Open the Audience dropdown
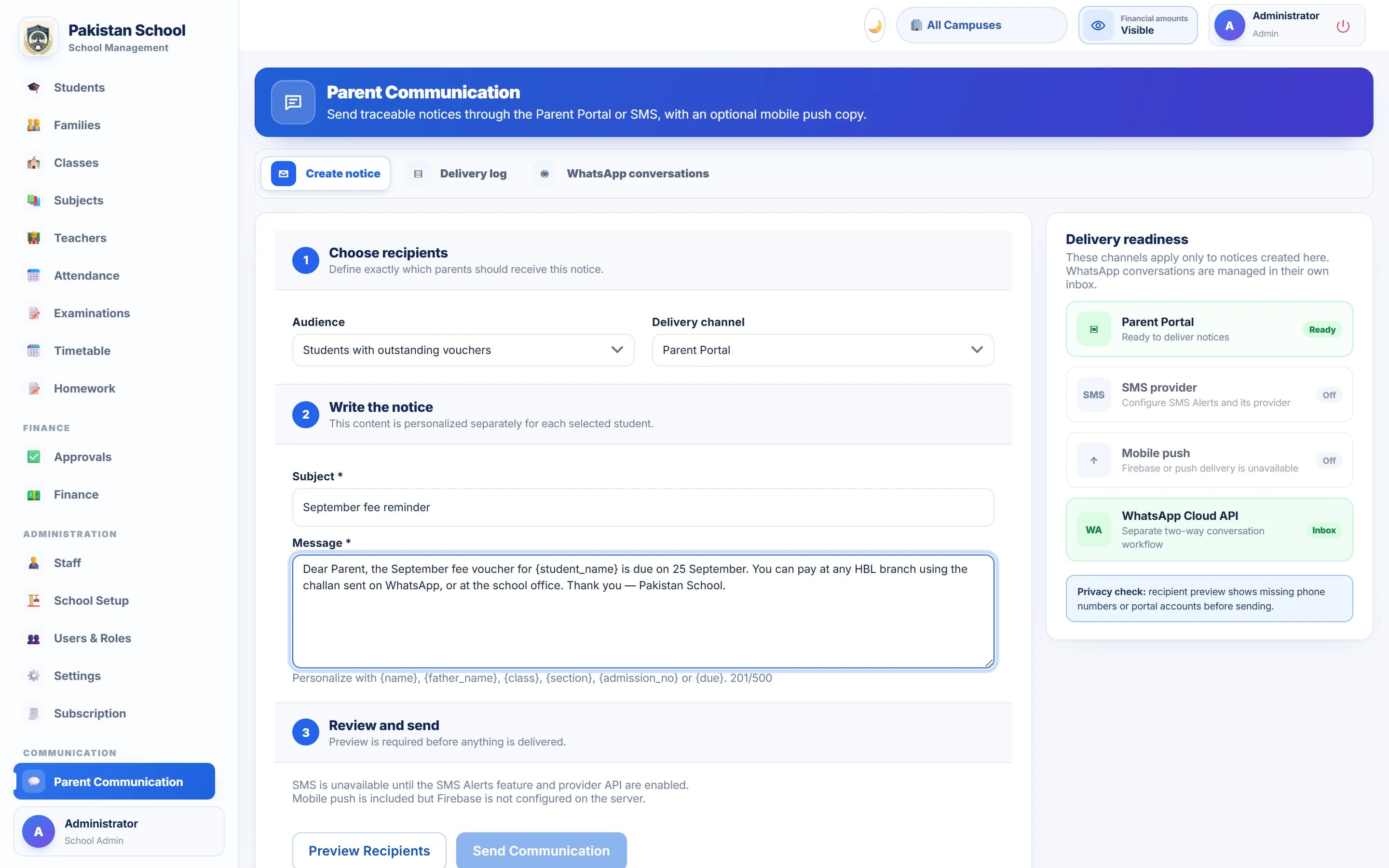The height and width of the screenshot is (868, 1389). 463,350
